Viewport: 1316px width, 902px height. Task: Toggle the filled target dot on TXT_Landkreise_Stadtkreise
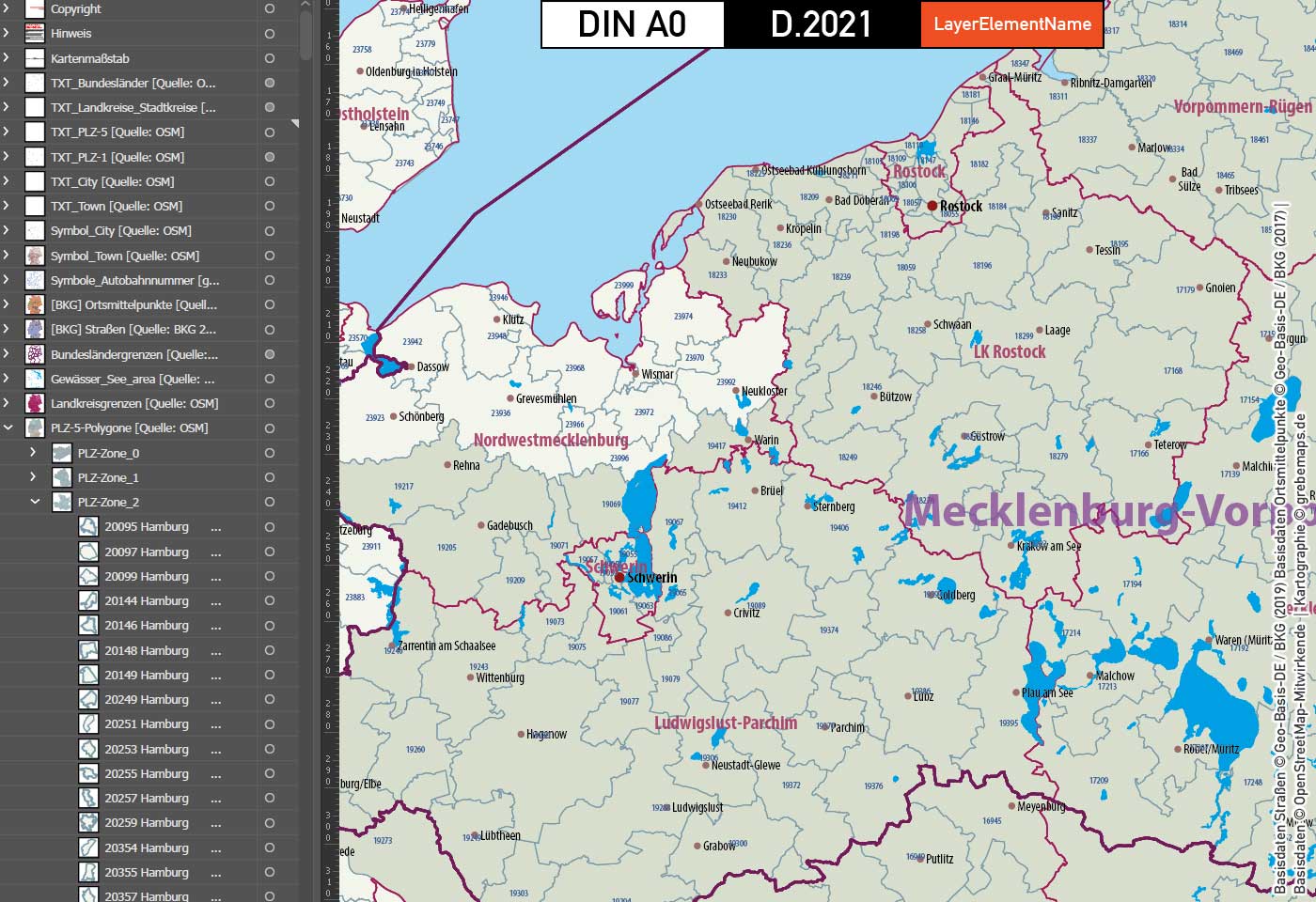(x=269, y=107)
